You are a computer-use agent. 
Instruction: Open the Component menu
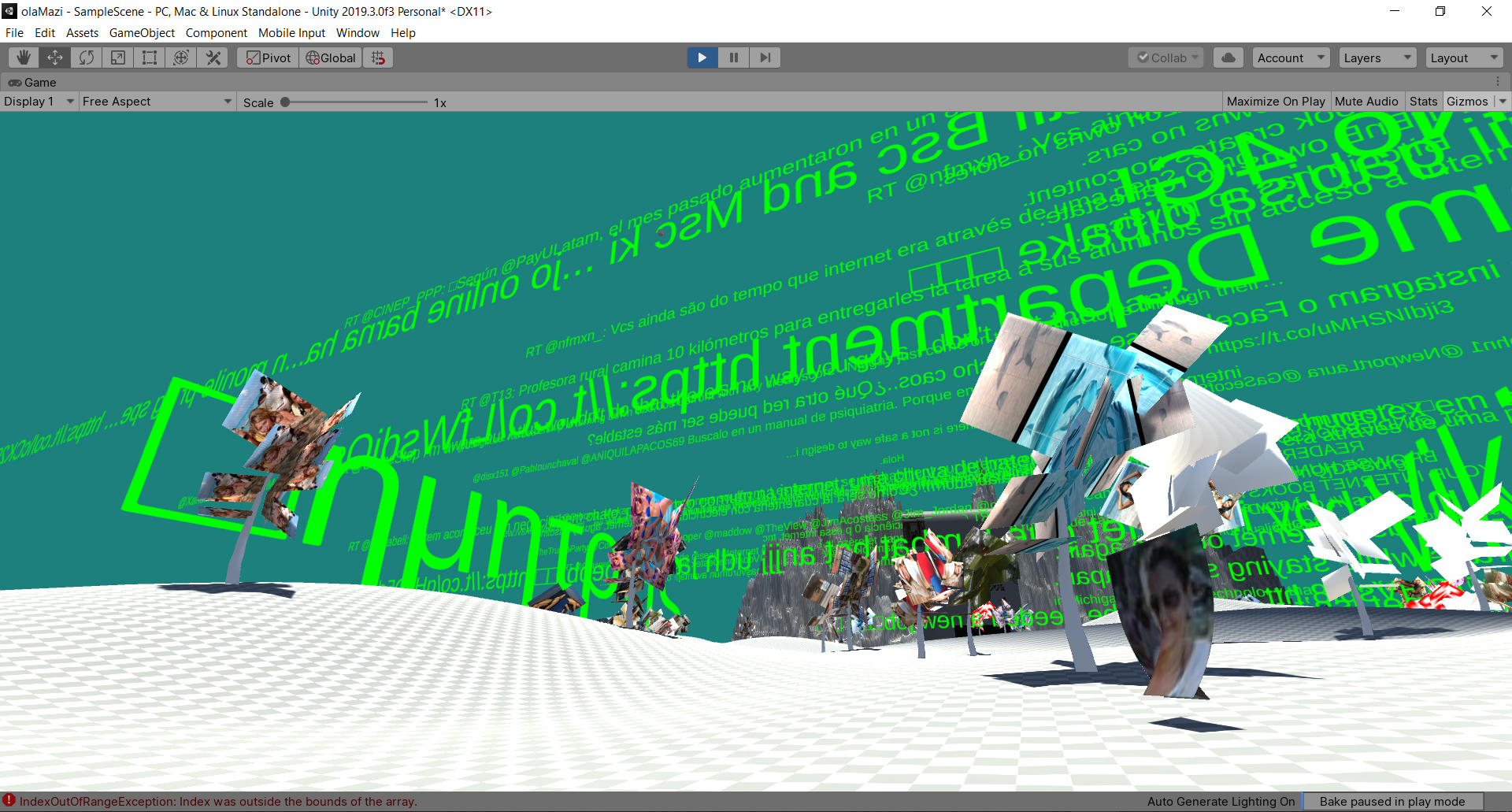click(x=216, y=33)
